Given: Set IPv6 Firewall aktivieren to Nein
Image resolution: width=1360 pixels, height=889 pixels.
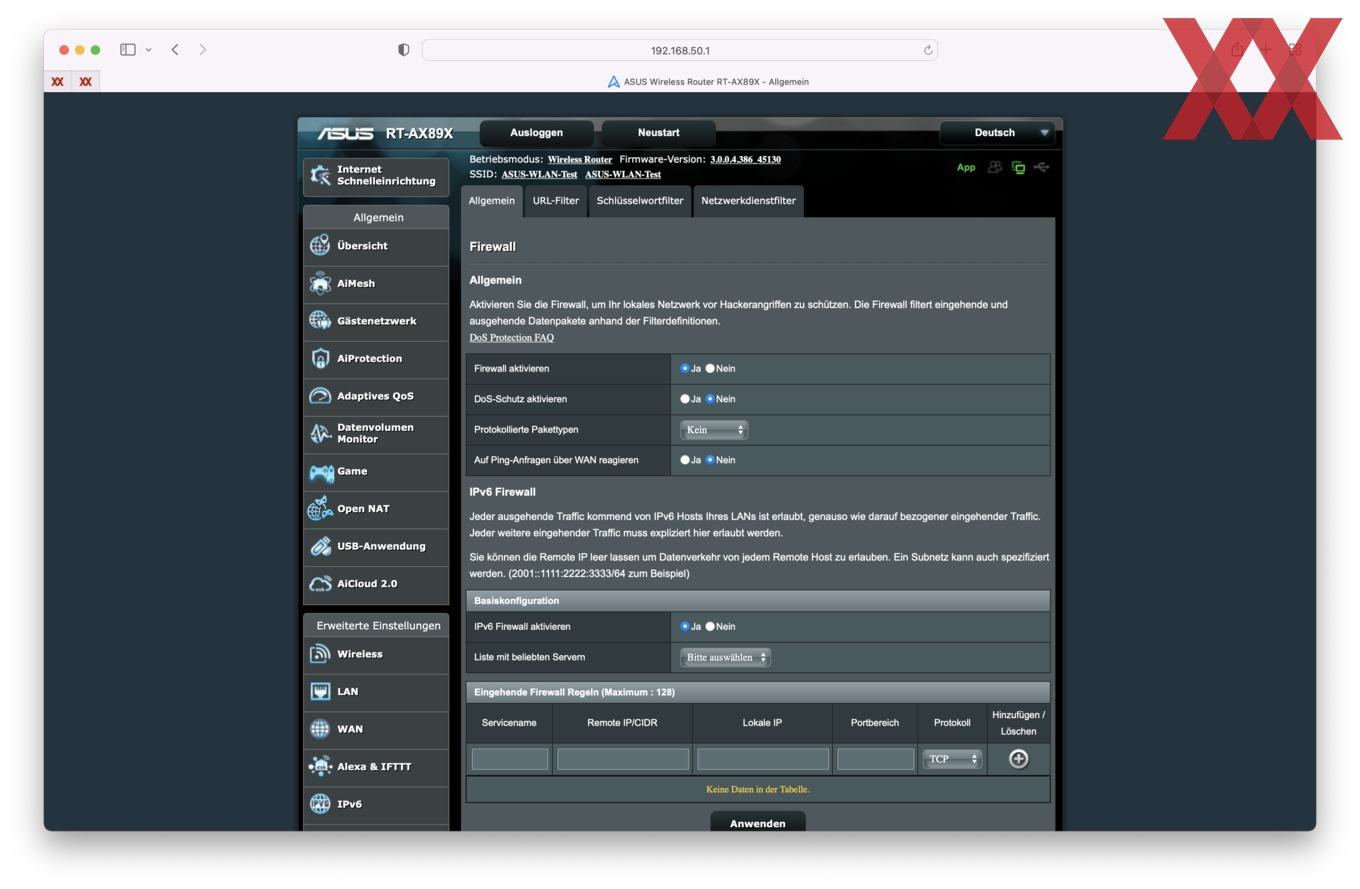Looking at the screenshot, I should (x=710, y=626).
